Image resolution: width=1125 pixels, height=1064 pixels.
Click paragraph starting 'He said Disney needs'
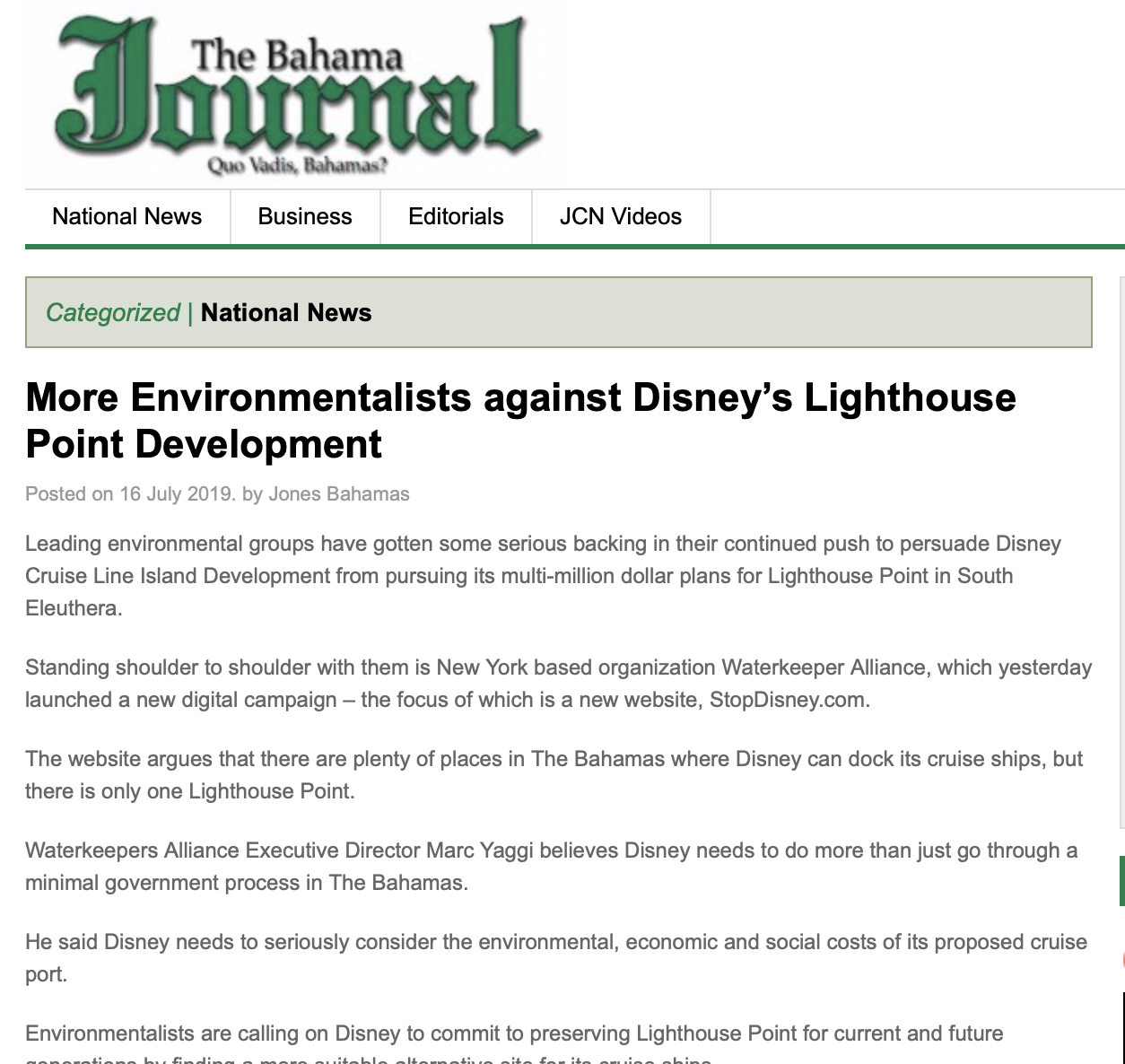coord(555,958)
